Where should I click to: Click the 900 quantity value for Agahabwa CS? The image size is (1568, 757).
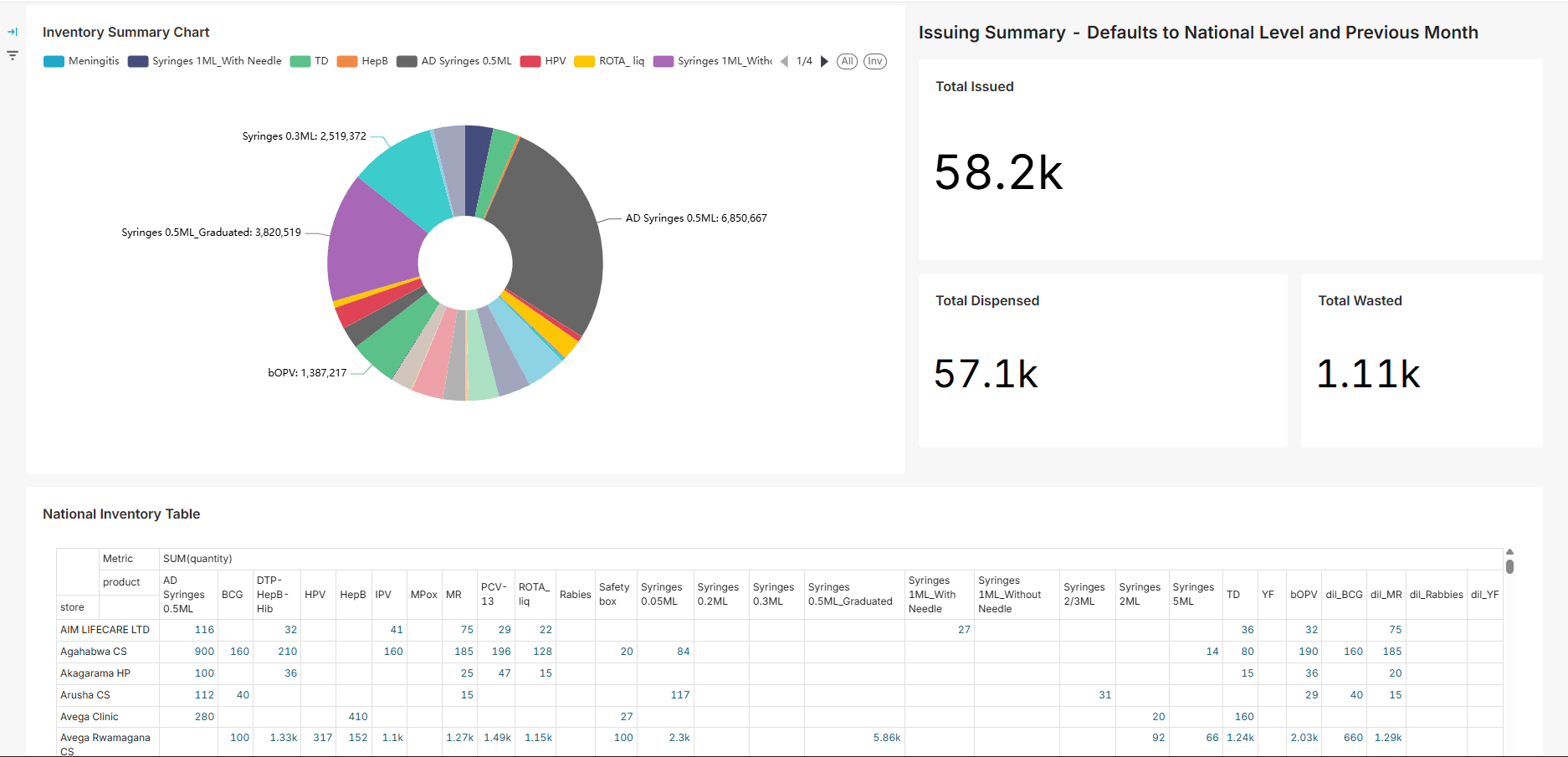click(x=203, y=651)
